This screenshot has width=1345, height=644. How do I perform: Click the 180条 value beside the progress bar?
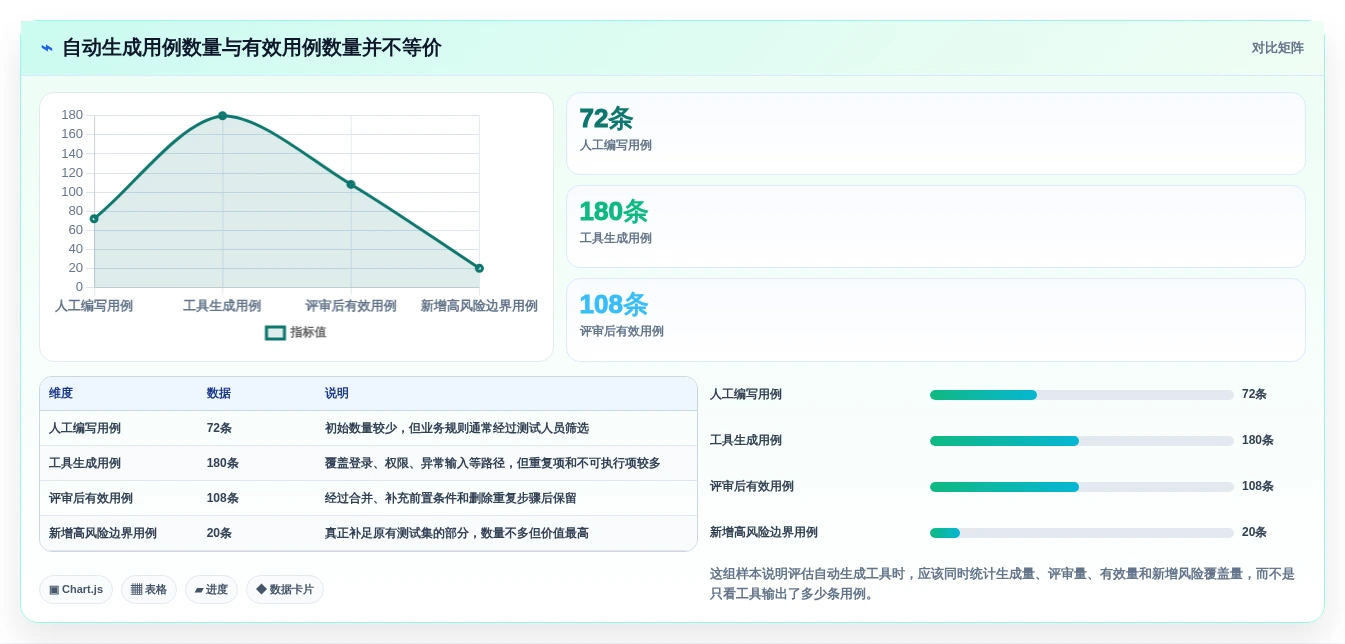pos(1258,440)
